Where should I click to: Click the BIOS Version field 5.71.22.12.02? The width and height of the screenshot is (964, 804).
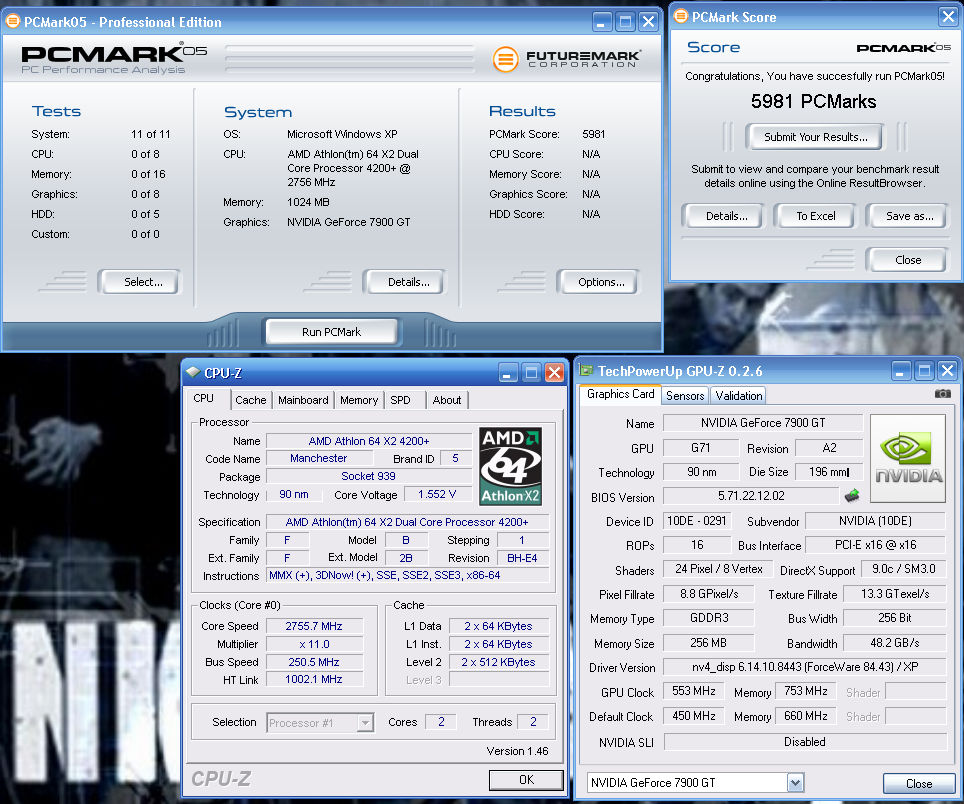(x=751, y=495)
